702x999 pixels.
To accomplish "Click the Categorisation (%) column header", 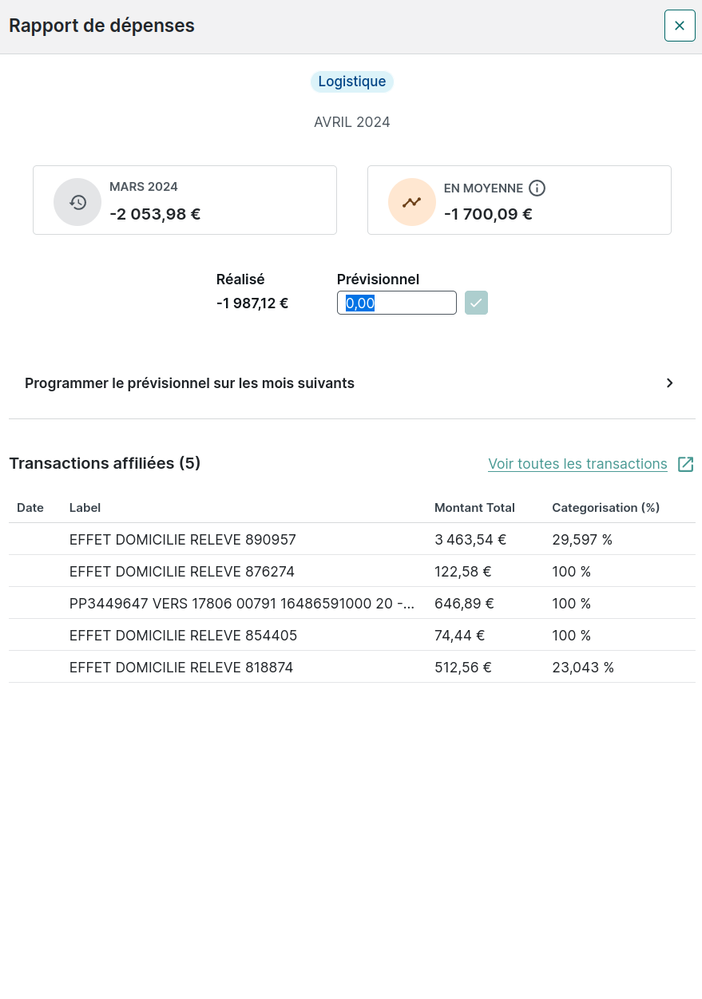I will (605, 508).
